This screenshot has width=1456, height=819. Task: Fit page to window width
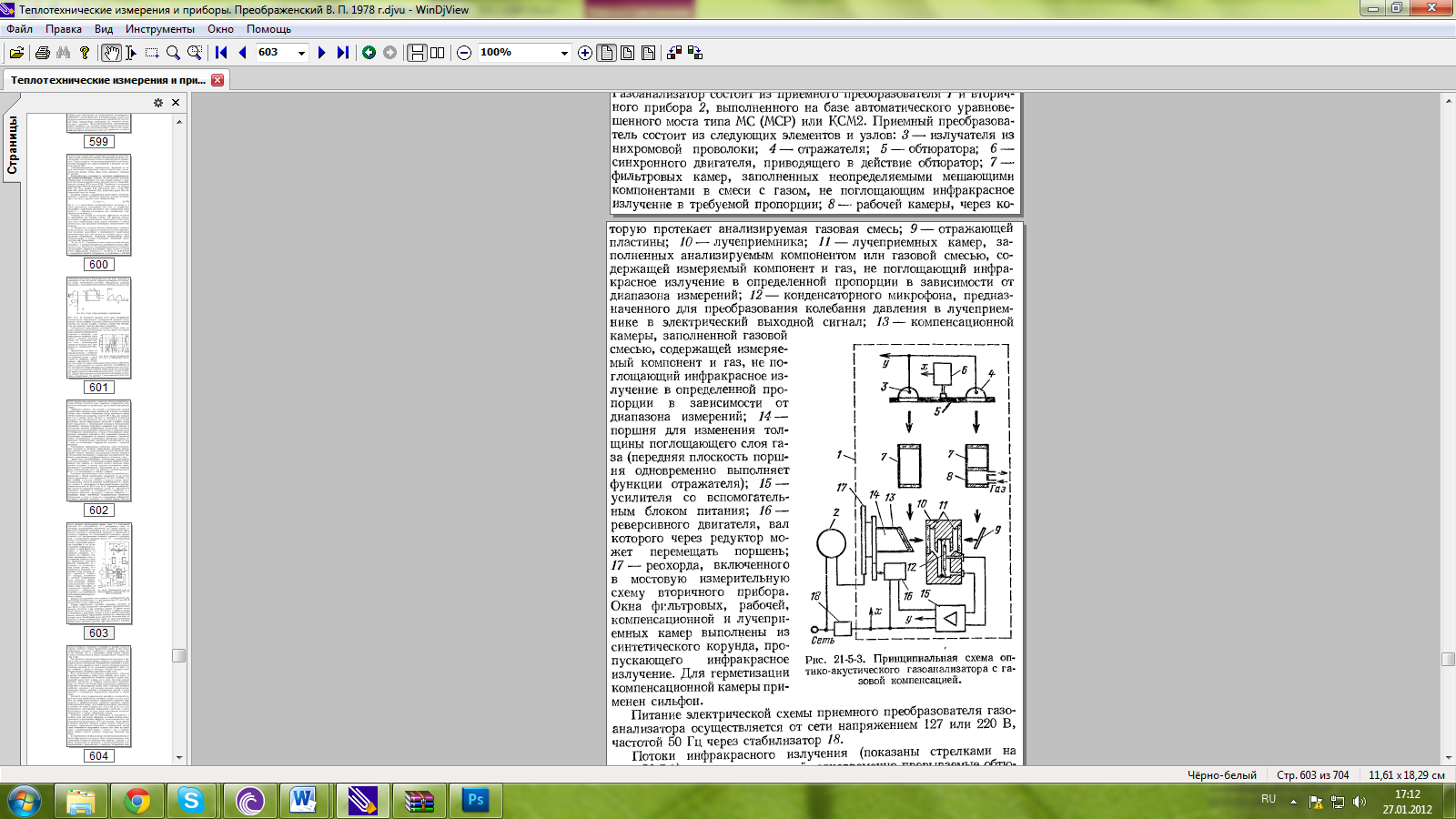tap(627, 53)
